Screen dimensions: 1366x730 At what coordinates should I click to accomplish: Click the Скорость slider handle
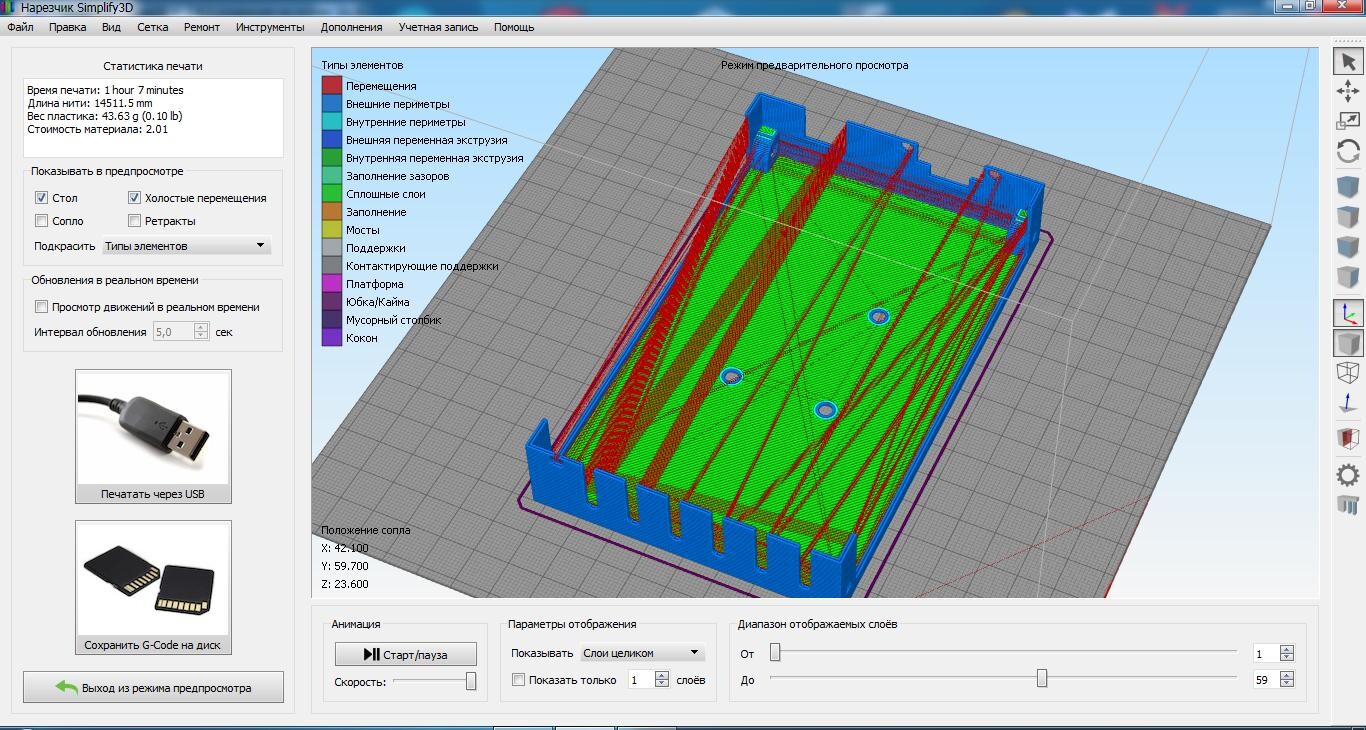point(471,681)
